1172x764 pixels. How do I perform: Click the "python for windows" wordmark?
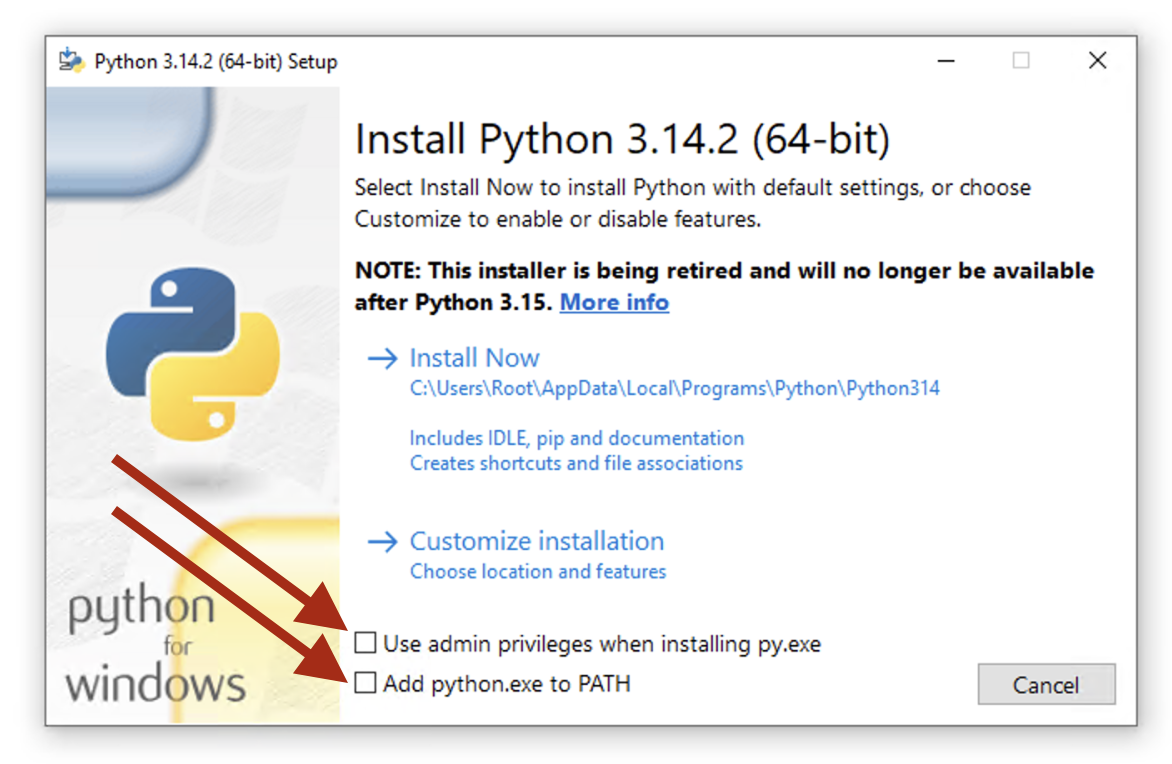155,646
